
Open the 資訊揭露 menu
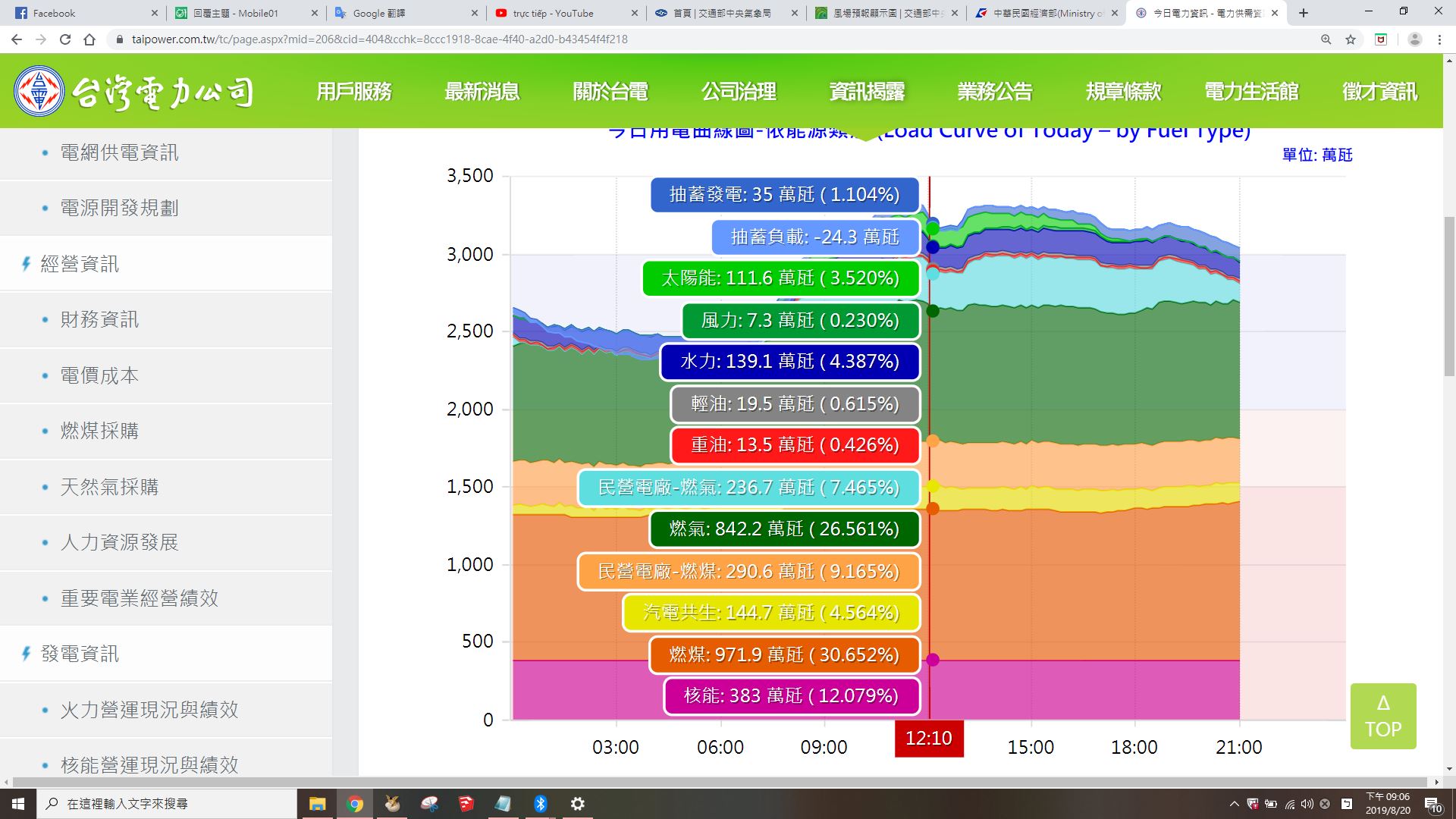867,92
